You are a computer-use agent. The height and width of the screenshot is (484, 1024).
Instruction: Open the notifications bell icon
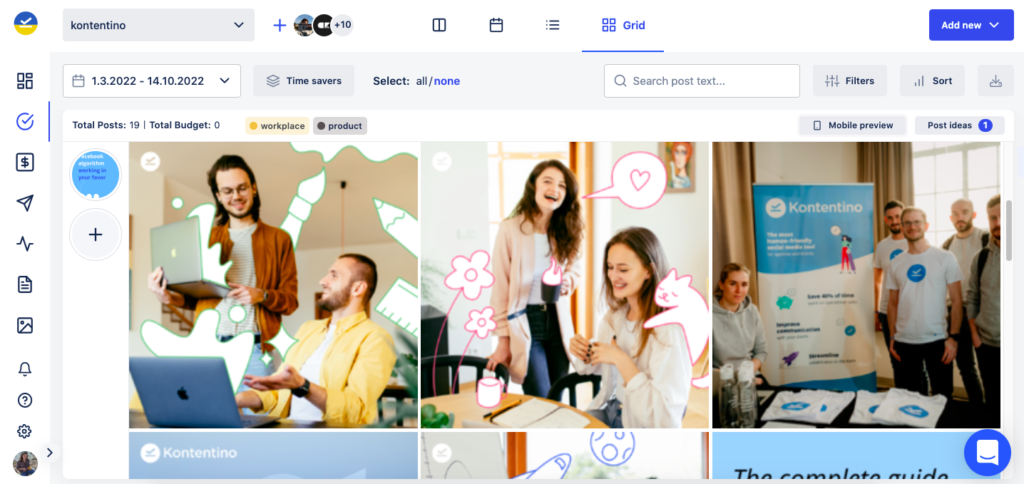[25, 369]
